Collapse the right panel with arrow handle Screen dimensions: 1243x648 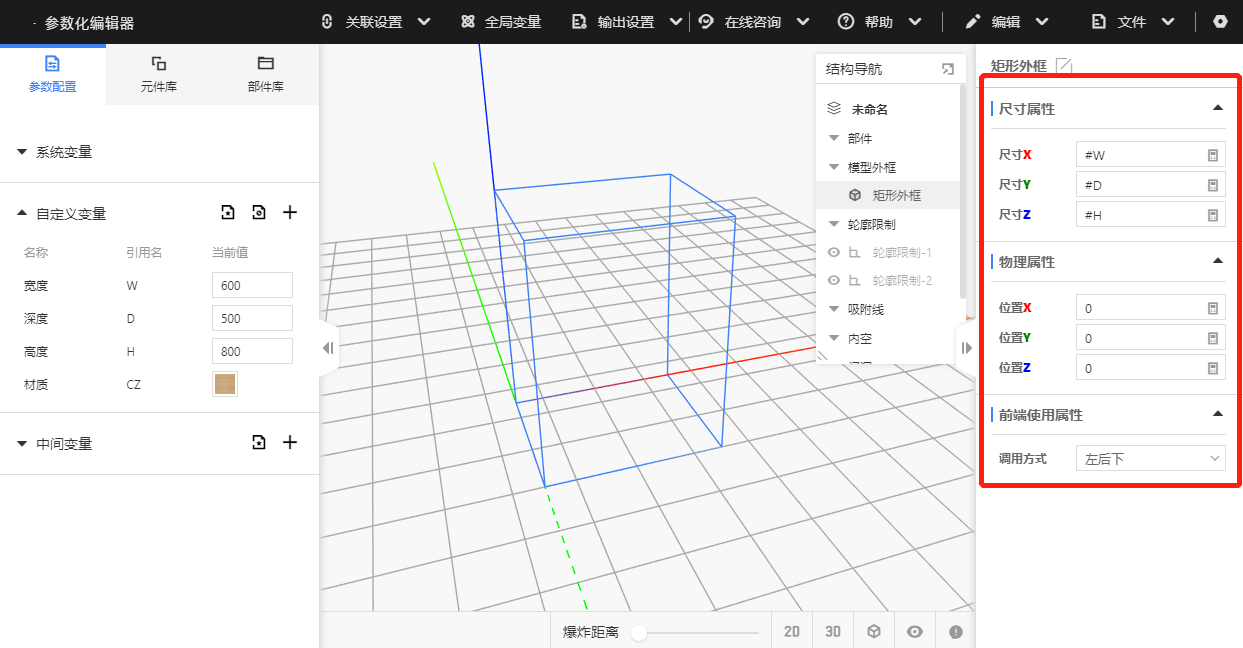point(966,348)
